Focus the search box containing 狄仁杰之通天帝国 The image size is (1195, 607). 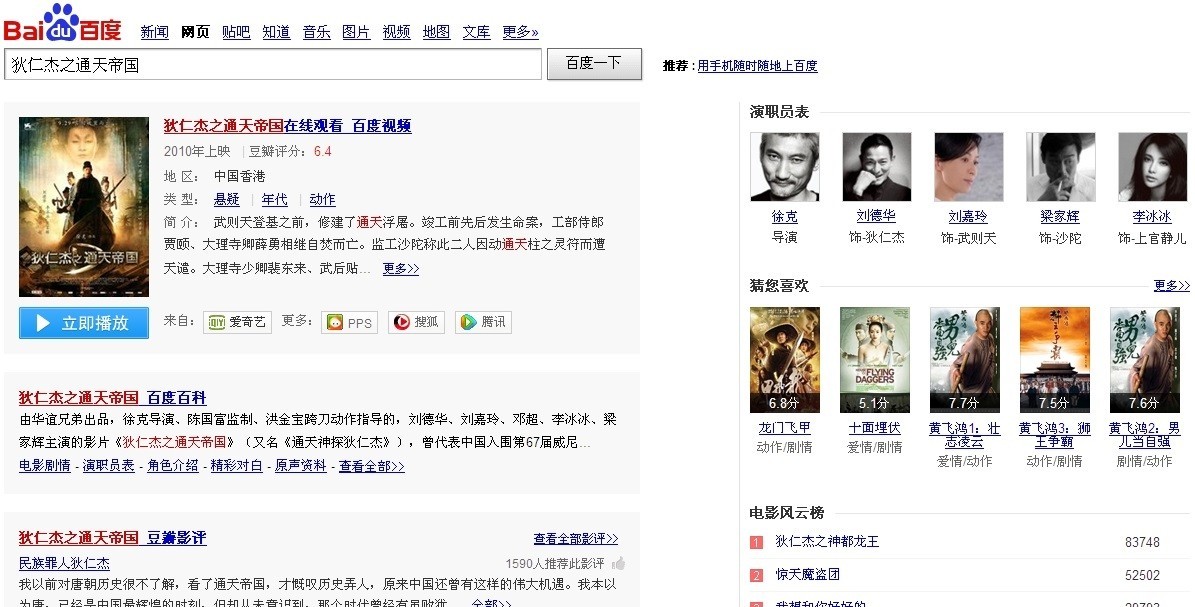273,65
